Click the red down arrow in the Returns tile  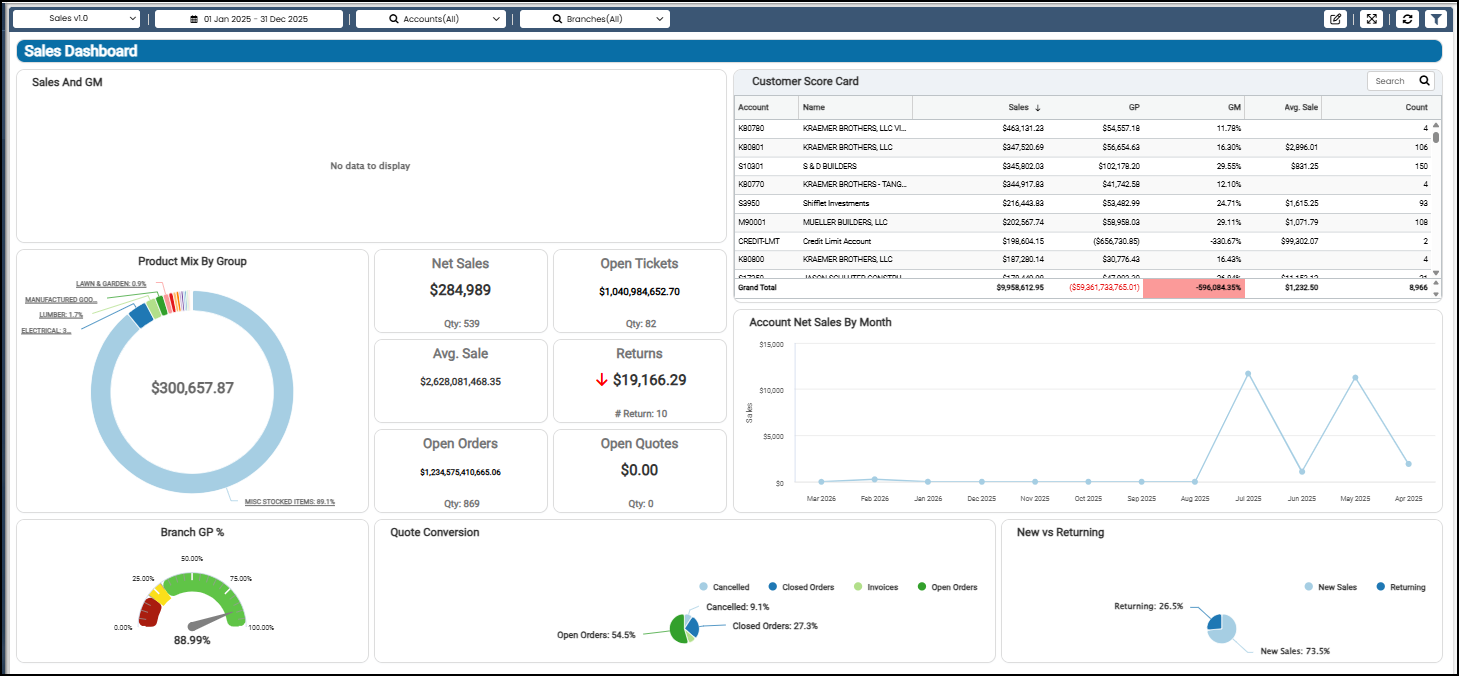601,380
